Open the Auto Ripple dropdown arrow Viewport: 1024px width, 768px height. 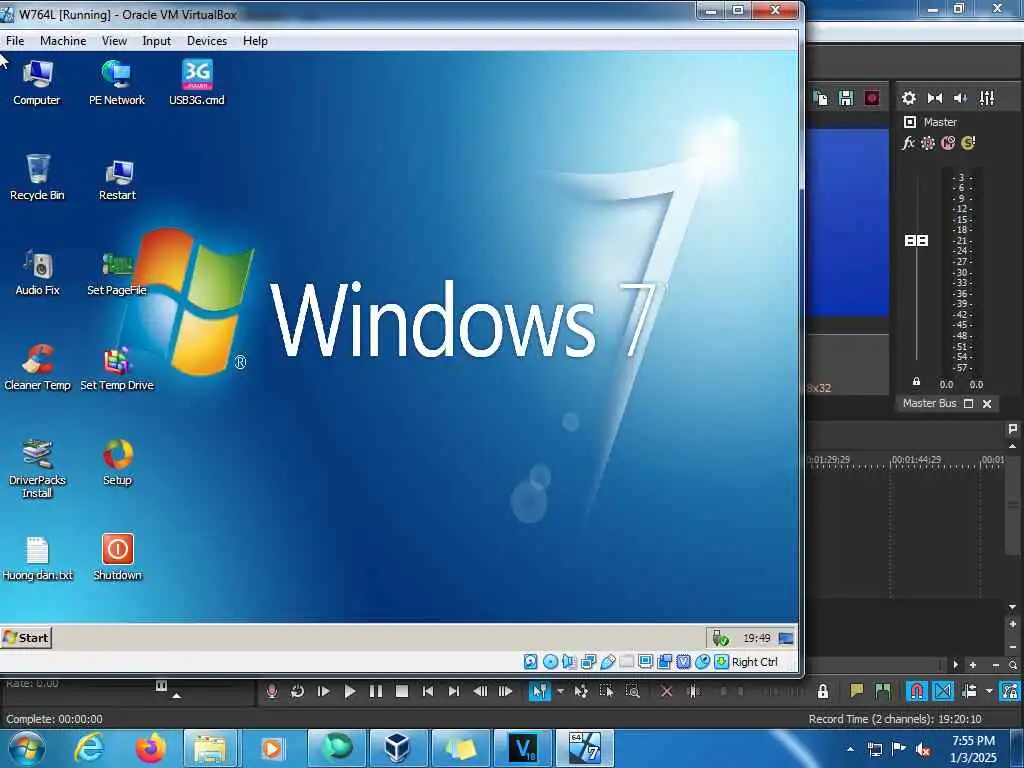pos(989,691)
